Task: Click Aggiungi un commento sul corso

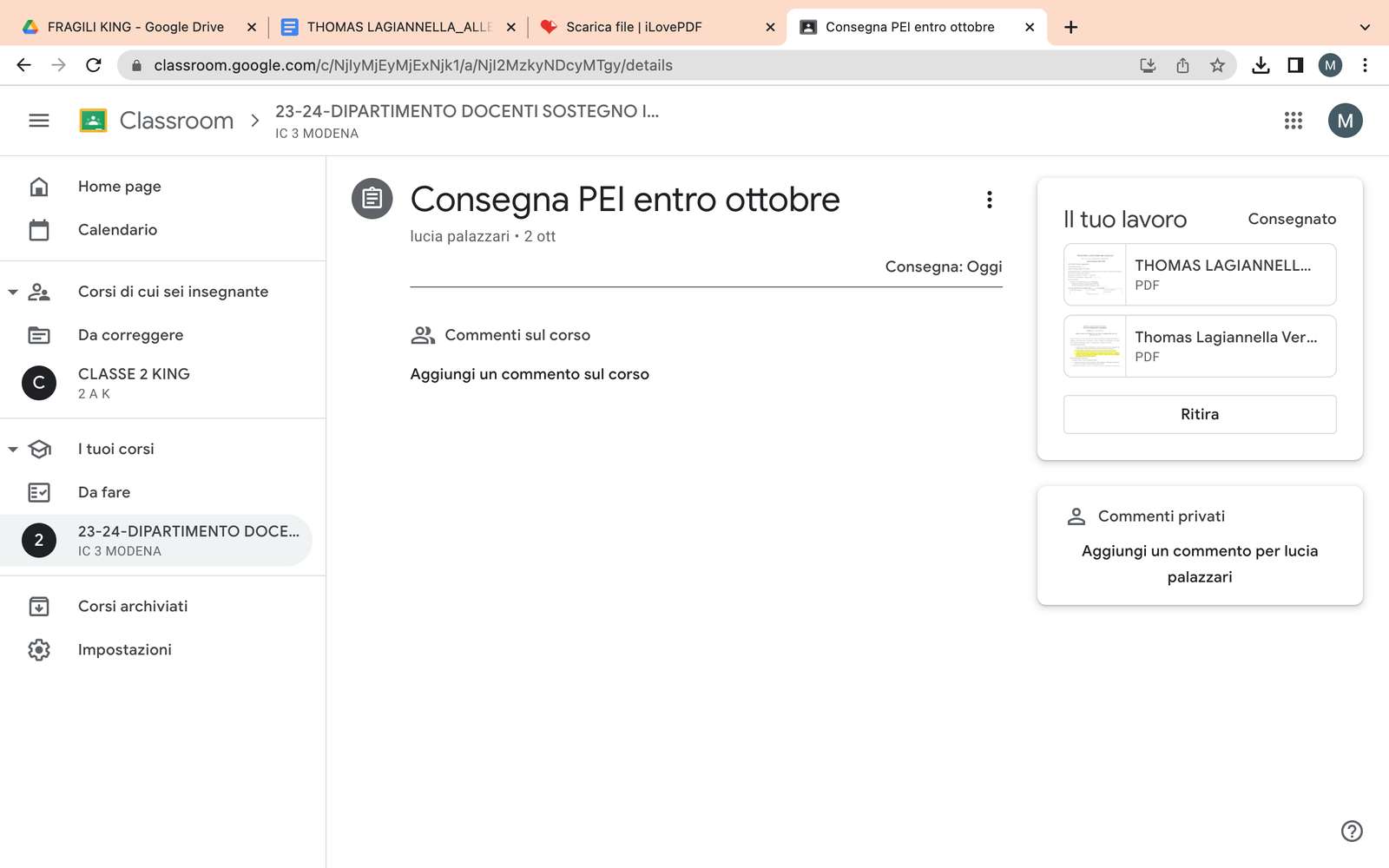Action: [x=530, y=374]
